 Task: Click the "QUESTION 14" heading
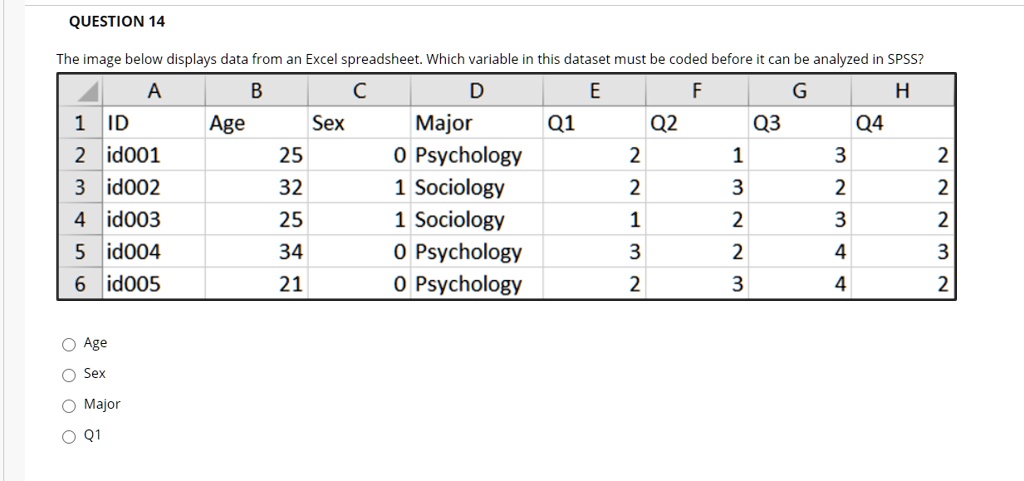click(118, 21)
